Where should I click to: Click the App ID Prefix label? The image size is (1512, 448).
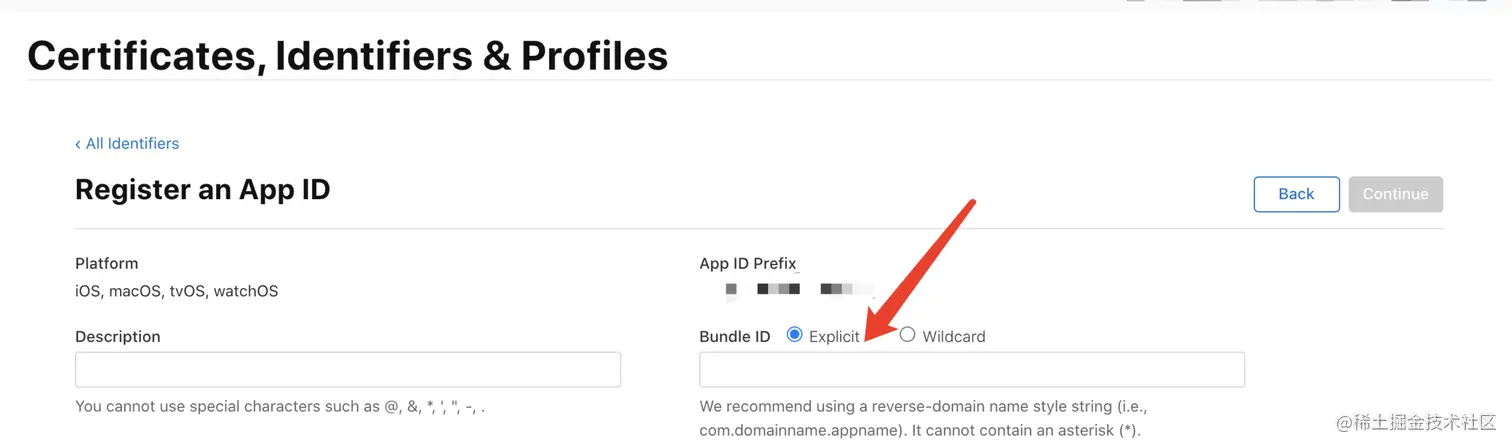748,264
